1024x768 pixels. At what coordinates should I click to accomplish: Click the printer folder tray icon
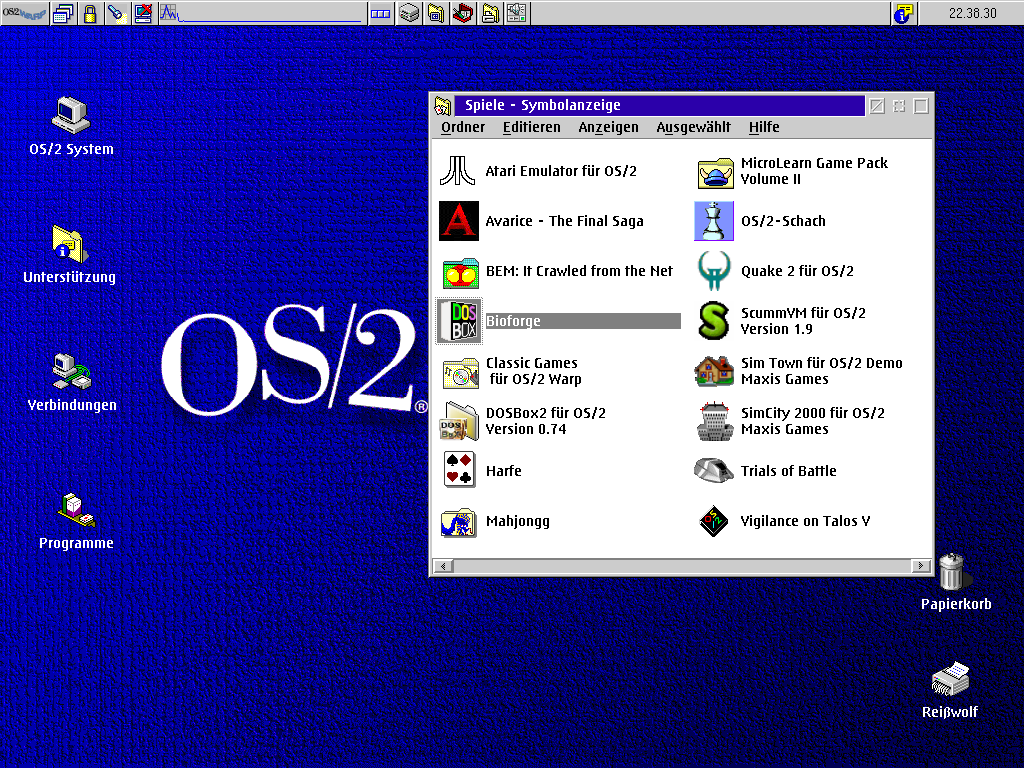pyautogui.click(x=490, y=13)
